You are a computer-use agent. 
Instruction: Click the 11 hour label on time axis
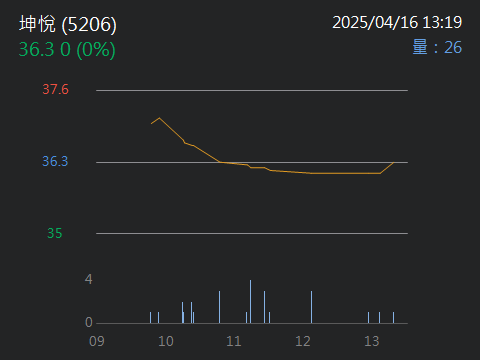pyautogui.click(x=234, y=341)
